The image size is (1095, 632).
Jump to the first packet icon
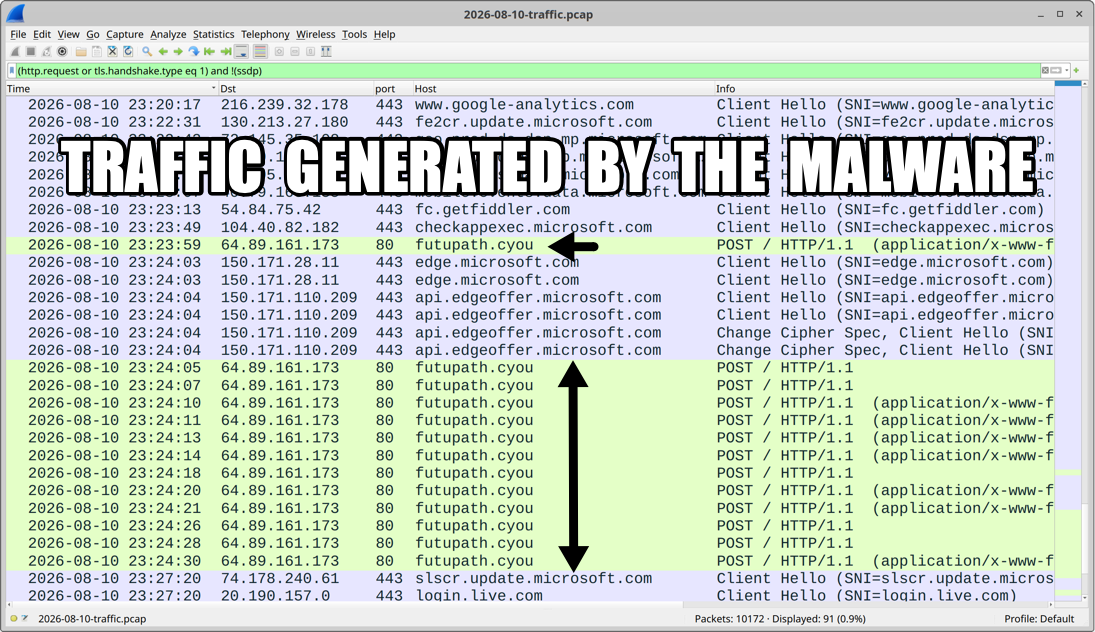tap(210, 52)
